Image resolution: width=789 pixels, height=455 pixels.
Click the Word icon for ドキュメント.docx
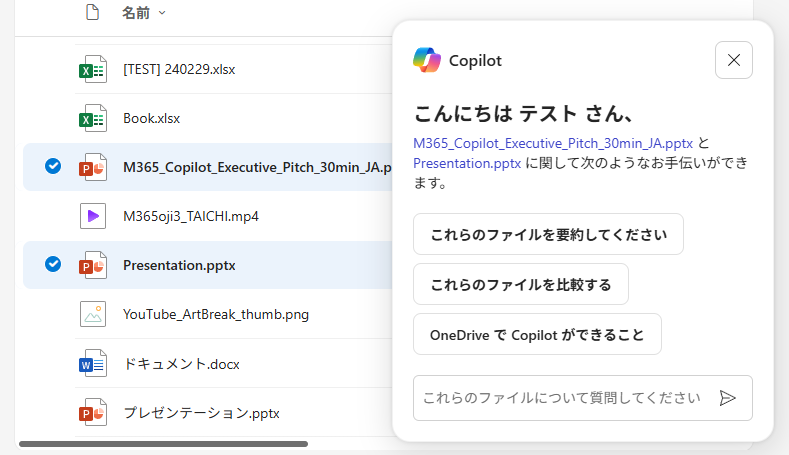click(92, 364)
